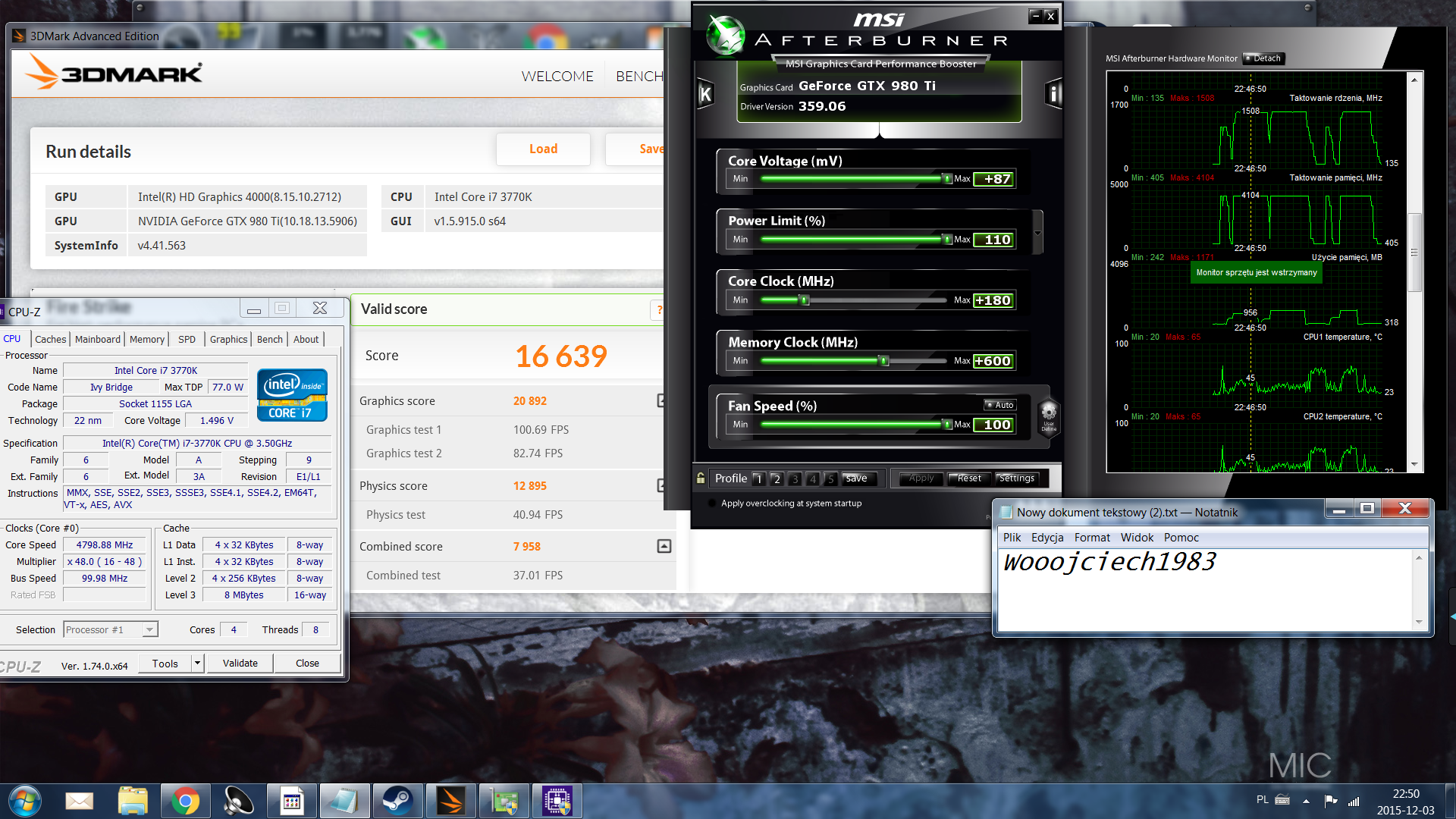Click in the Notepad text area
The width and height of the screenshot is (1456, 819).
(x=1206, y=590)
